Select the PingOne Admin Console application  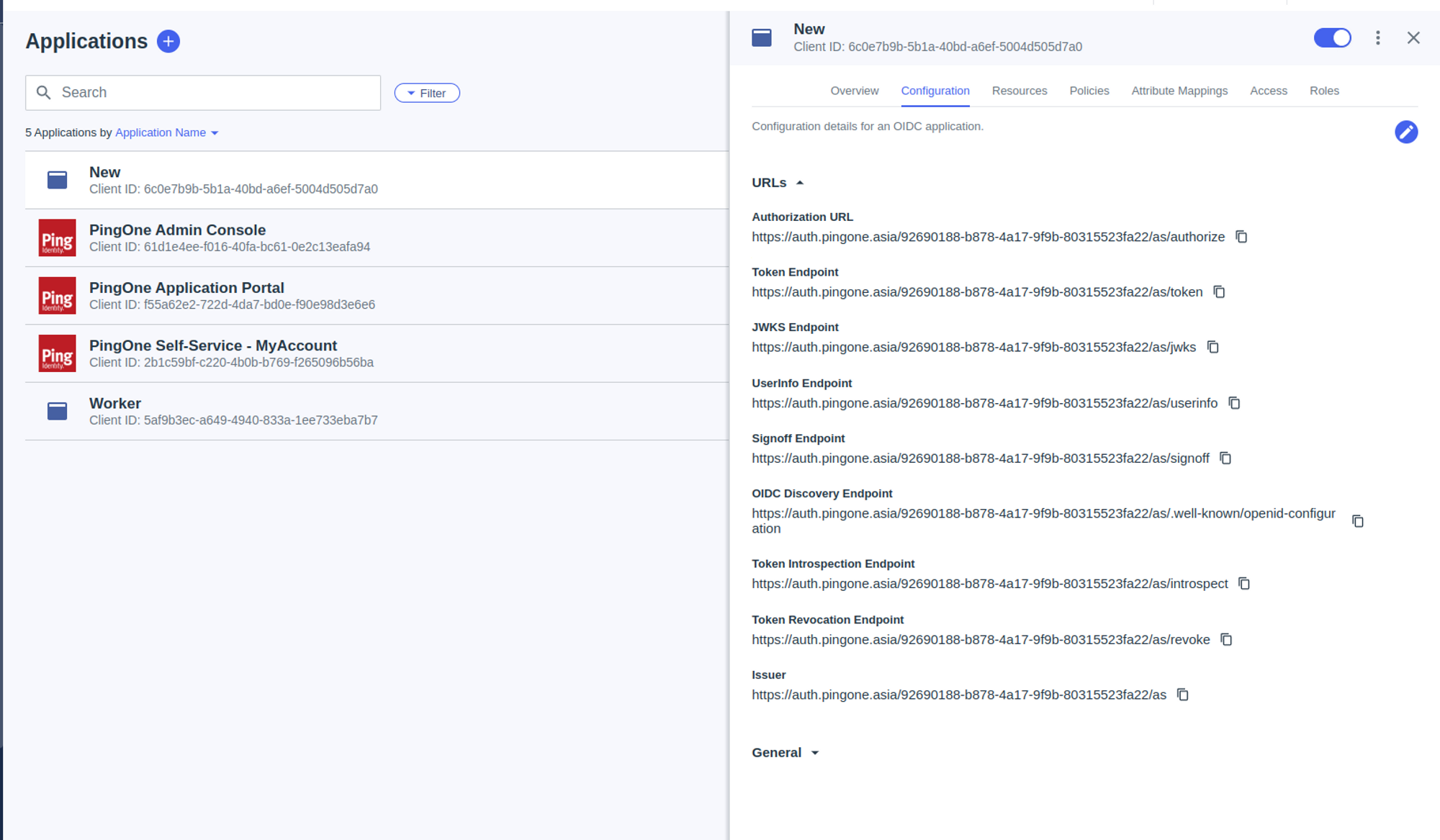tap(177, 238)
